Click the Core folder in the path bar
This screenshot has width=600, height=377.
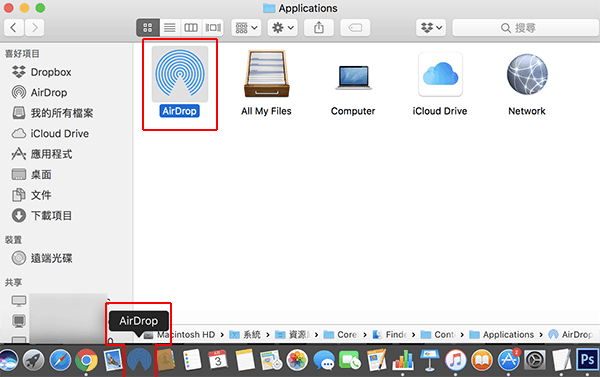coord(341,335)
